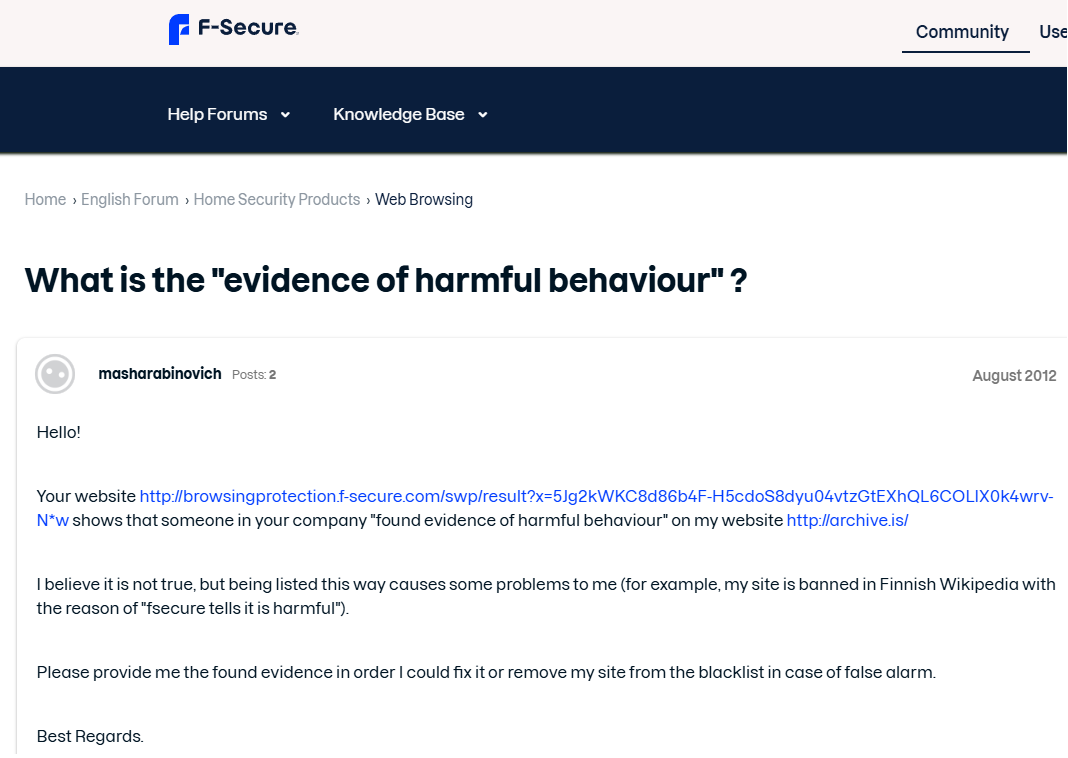The image size is (1068, 758).
Task: Open English Forum breadcrumb
Action: tap(129, 200)
